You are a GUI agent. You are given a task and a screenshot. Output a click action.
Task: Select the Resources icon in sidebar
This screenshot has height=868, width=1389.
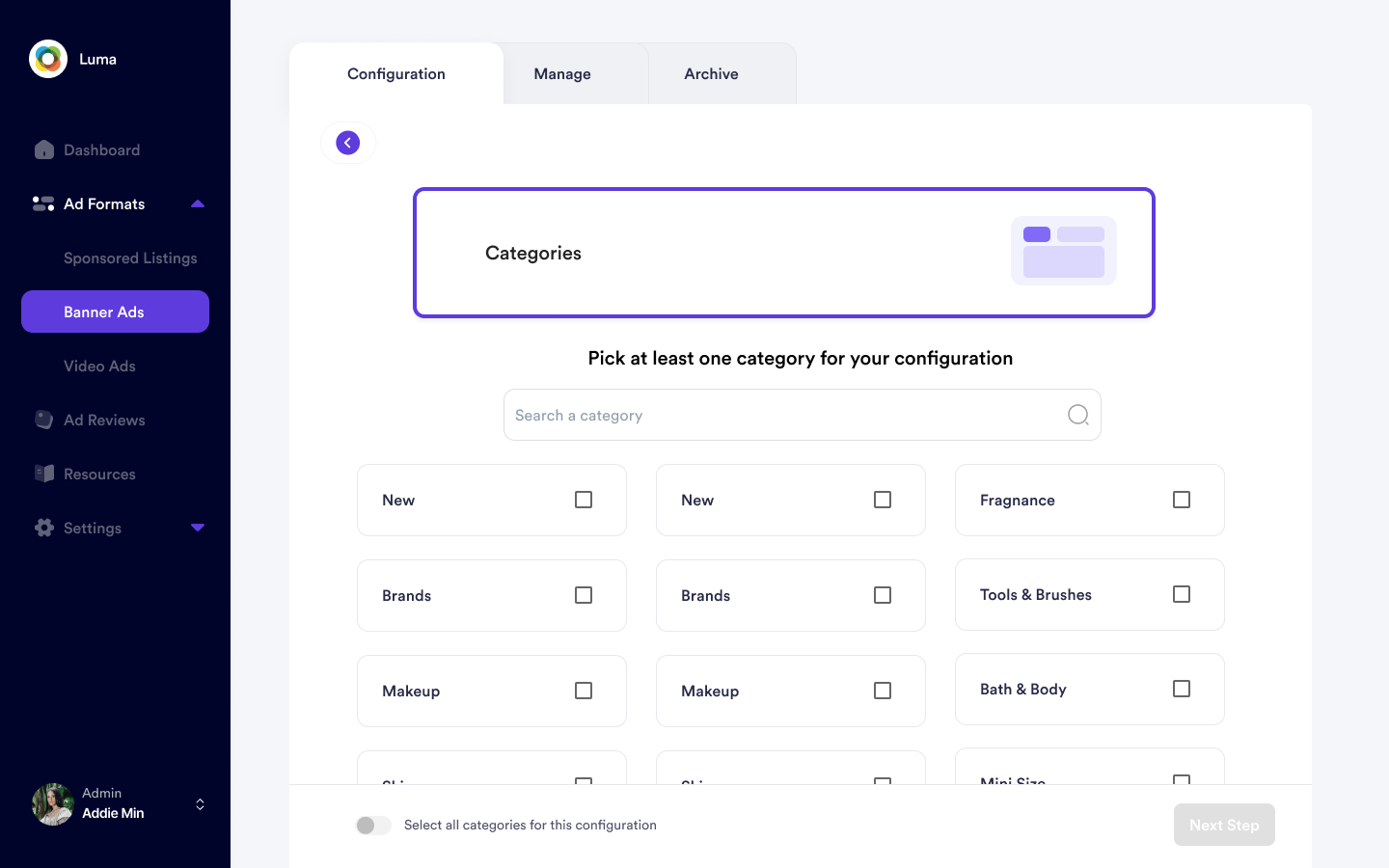pyautogui.click(x=43, y=474)
